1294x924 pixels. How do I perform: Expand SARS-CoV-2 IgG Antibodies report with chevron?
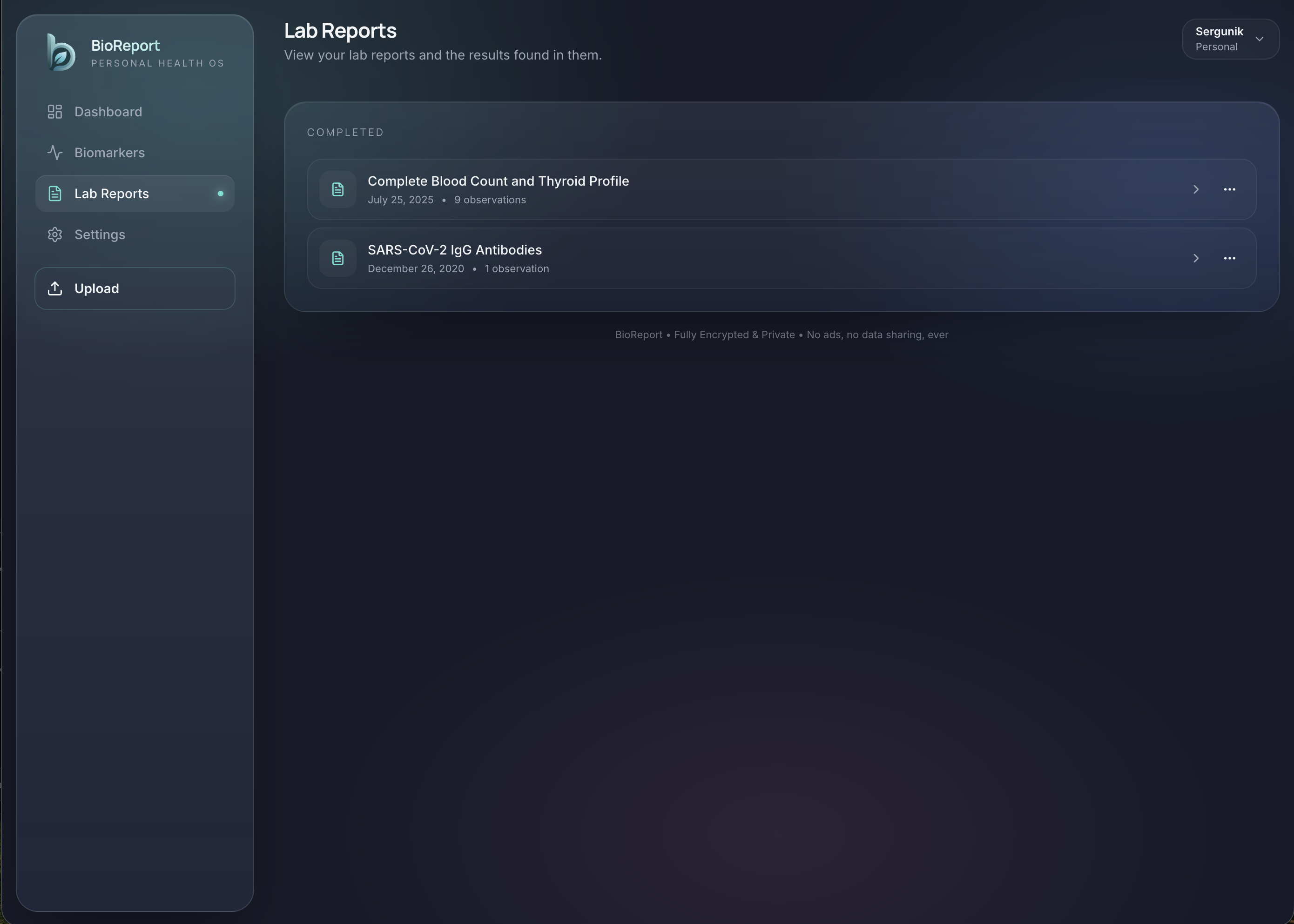(1196, 258)
